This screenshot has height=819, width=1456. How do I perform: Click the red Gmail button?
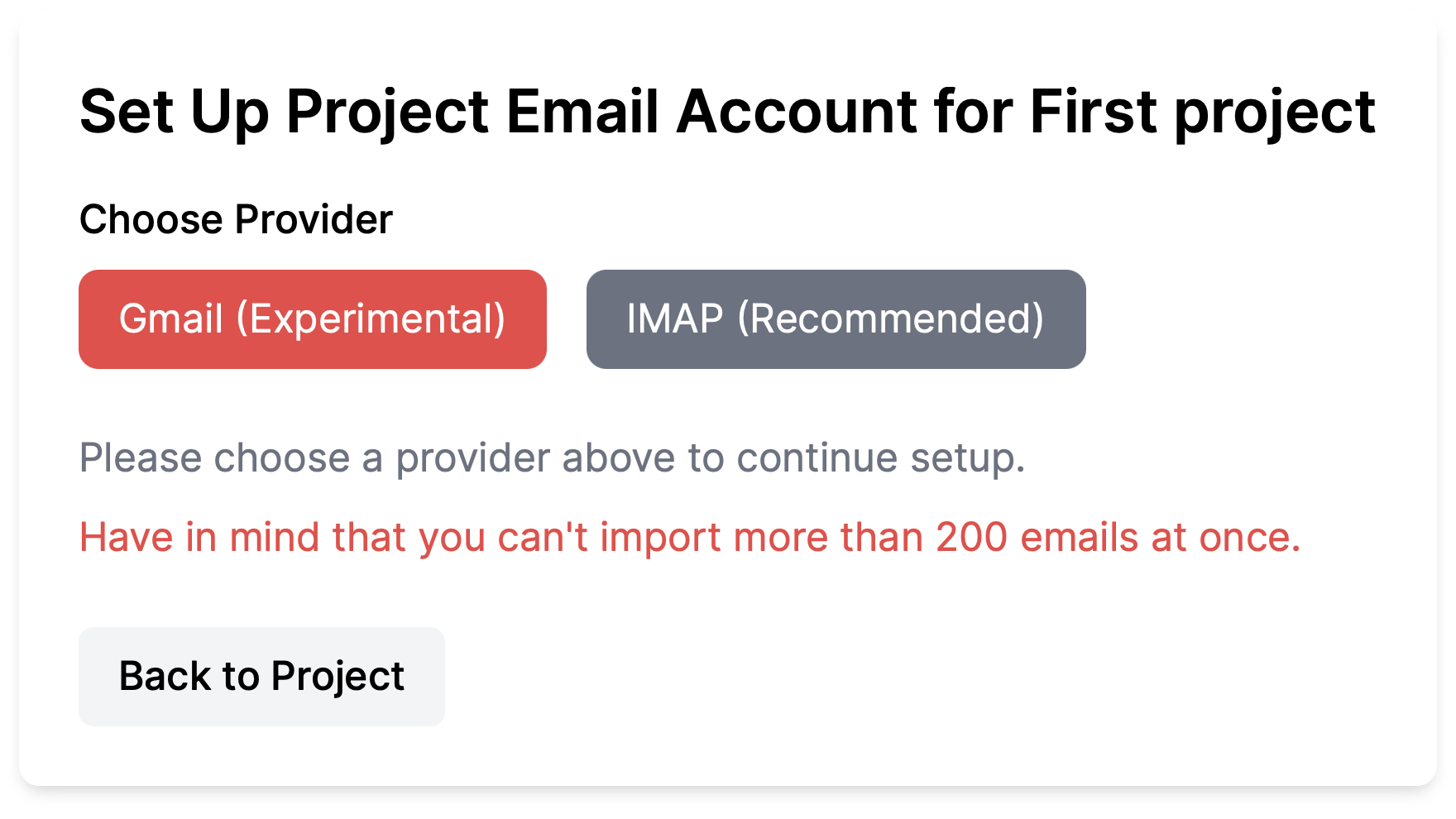click(x=312, y=319)
